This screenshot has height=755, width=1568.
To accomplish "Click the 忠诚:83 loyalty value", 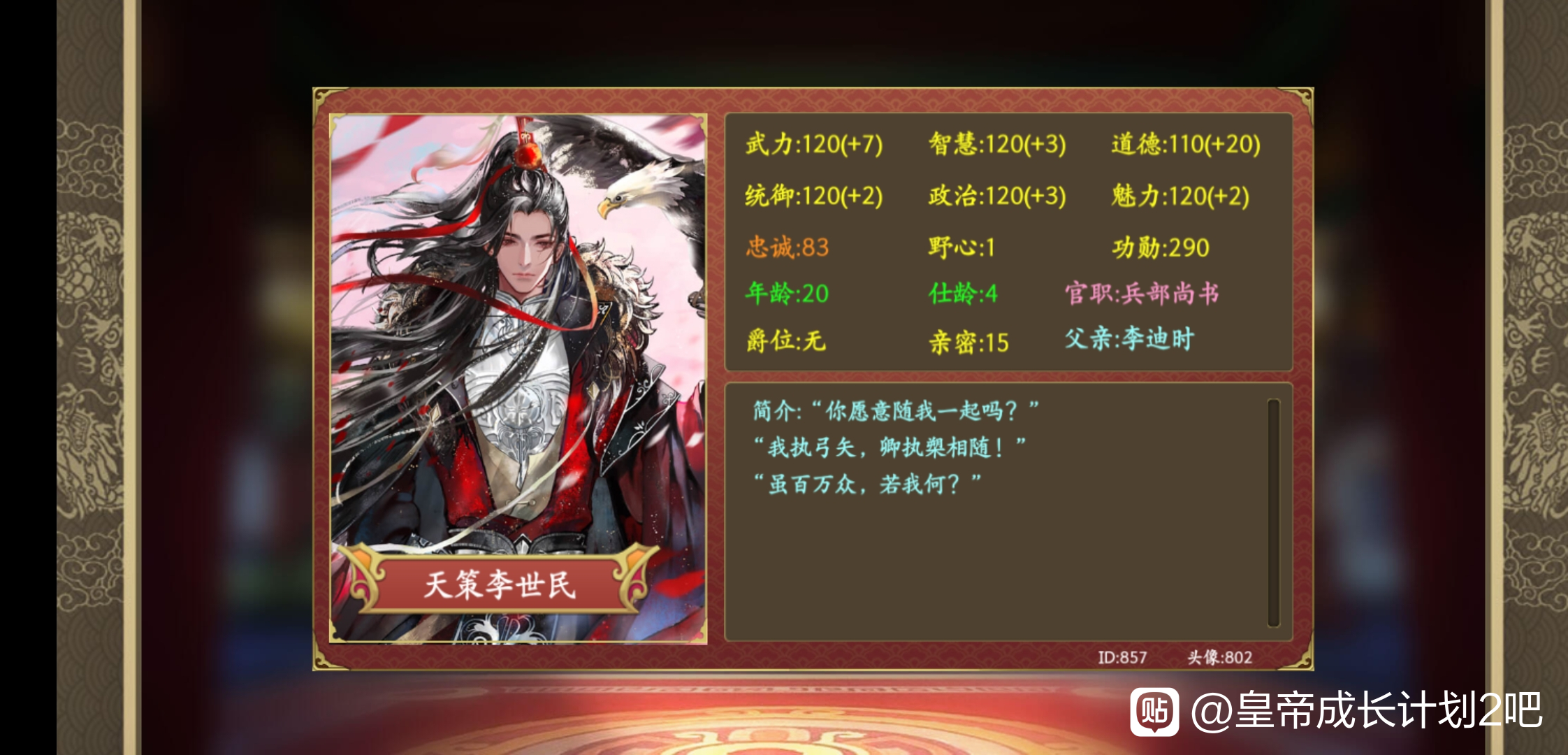I will tap(787, 247).
